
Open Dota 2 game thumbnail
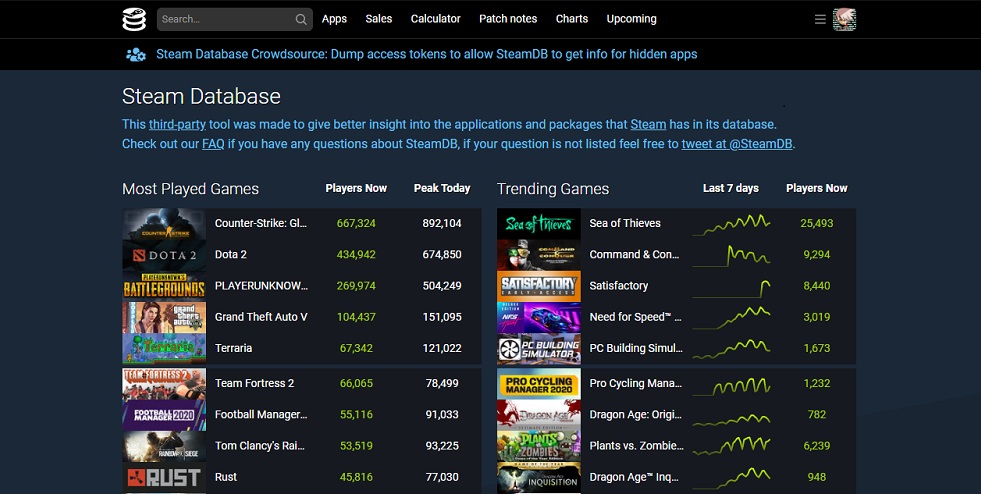(164, 255)
